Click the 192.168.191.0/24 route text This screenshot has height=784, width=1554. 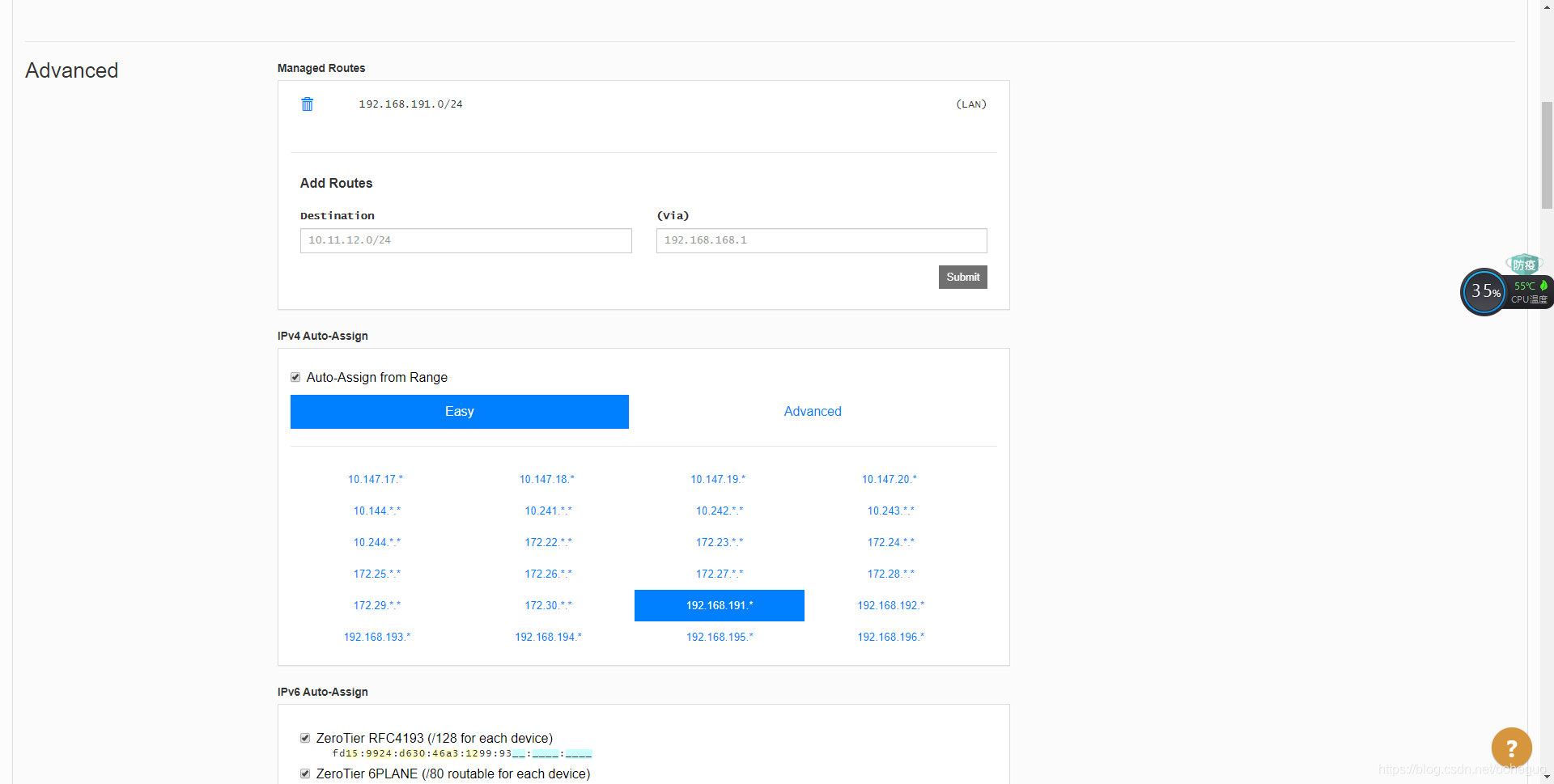point(410,104)
